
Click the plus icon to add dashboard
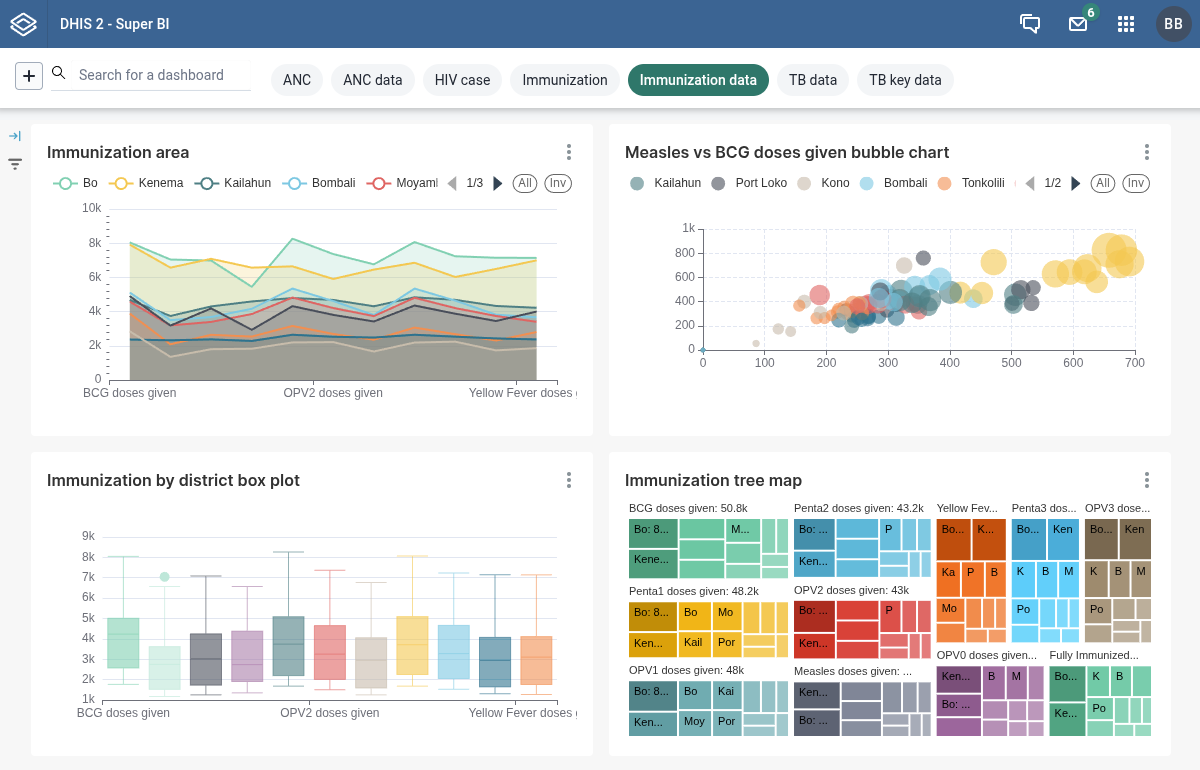pos(29,75)
